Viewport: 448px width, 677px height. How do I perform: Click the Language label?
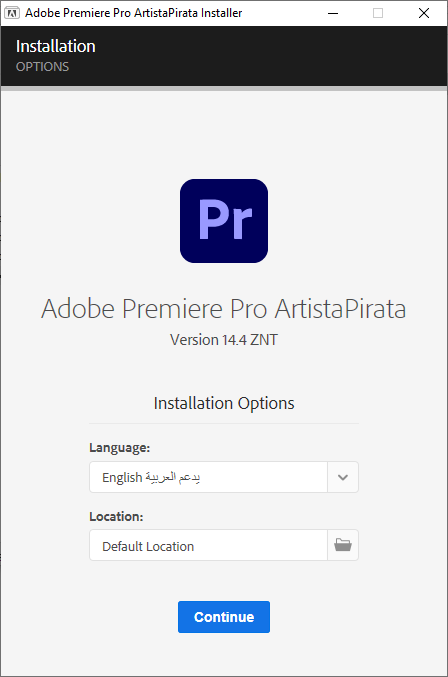point(120,448)
